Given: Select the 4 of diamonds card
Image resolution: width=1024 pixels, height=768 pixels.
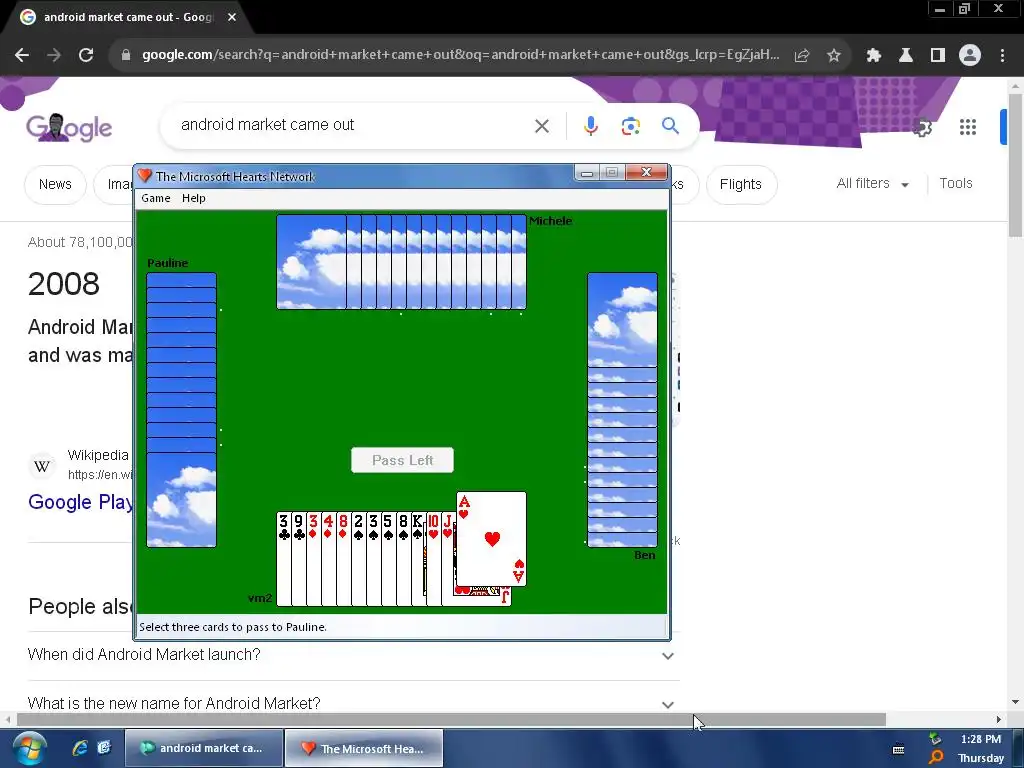Looking at the screenshot, I should tap(328, 558).
